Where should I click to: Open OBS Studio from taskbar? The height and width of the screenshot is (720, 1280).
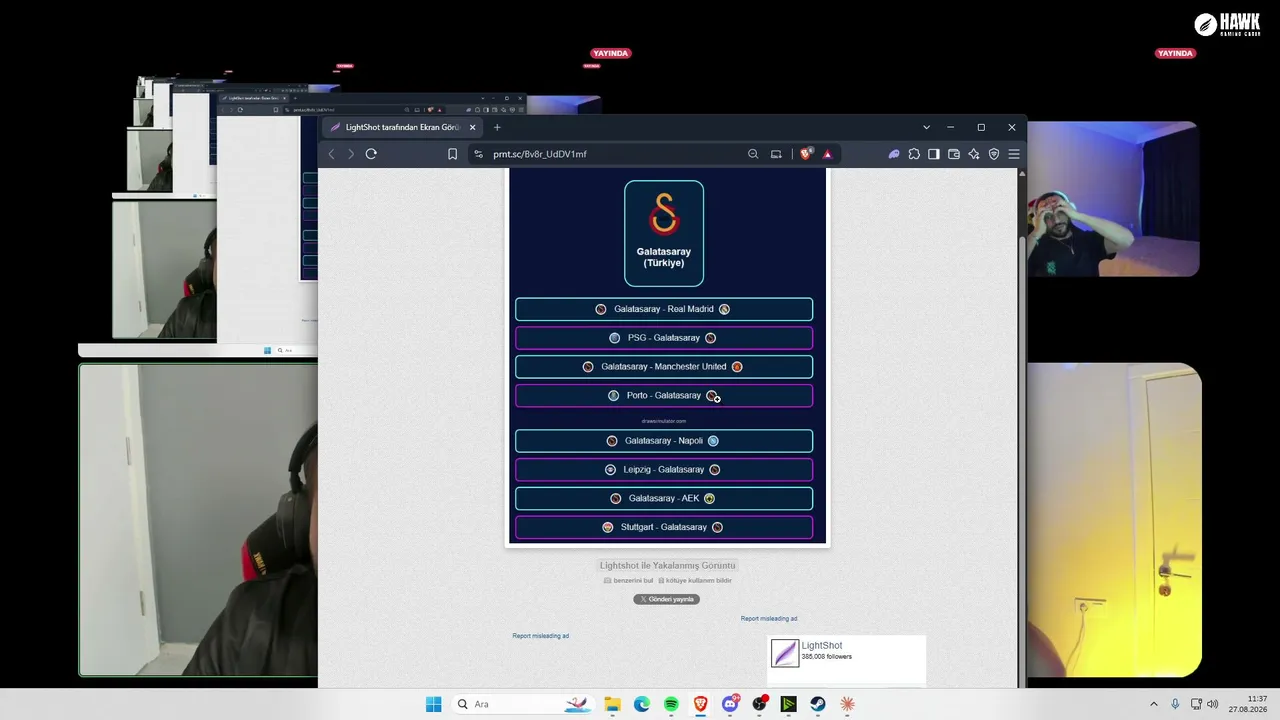pyautogui.click(x=760, y=704)
